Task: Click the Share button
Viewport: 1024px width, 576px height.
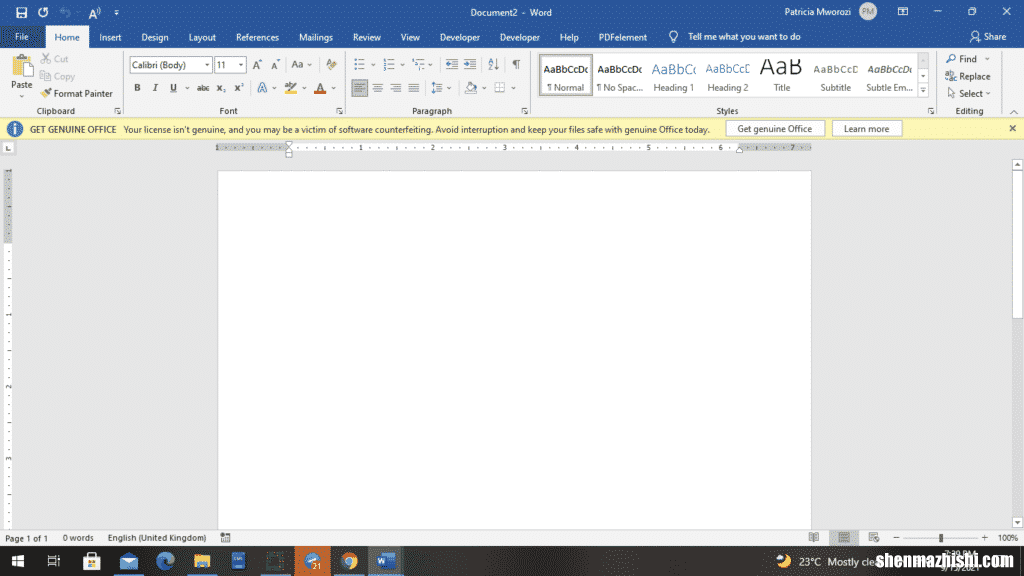Action: 987,37
